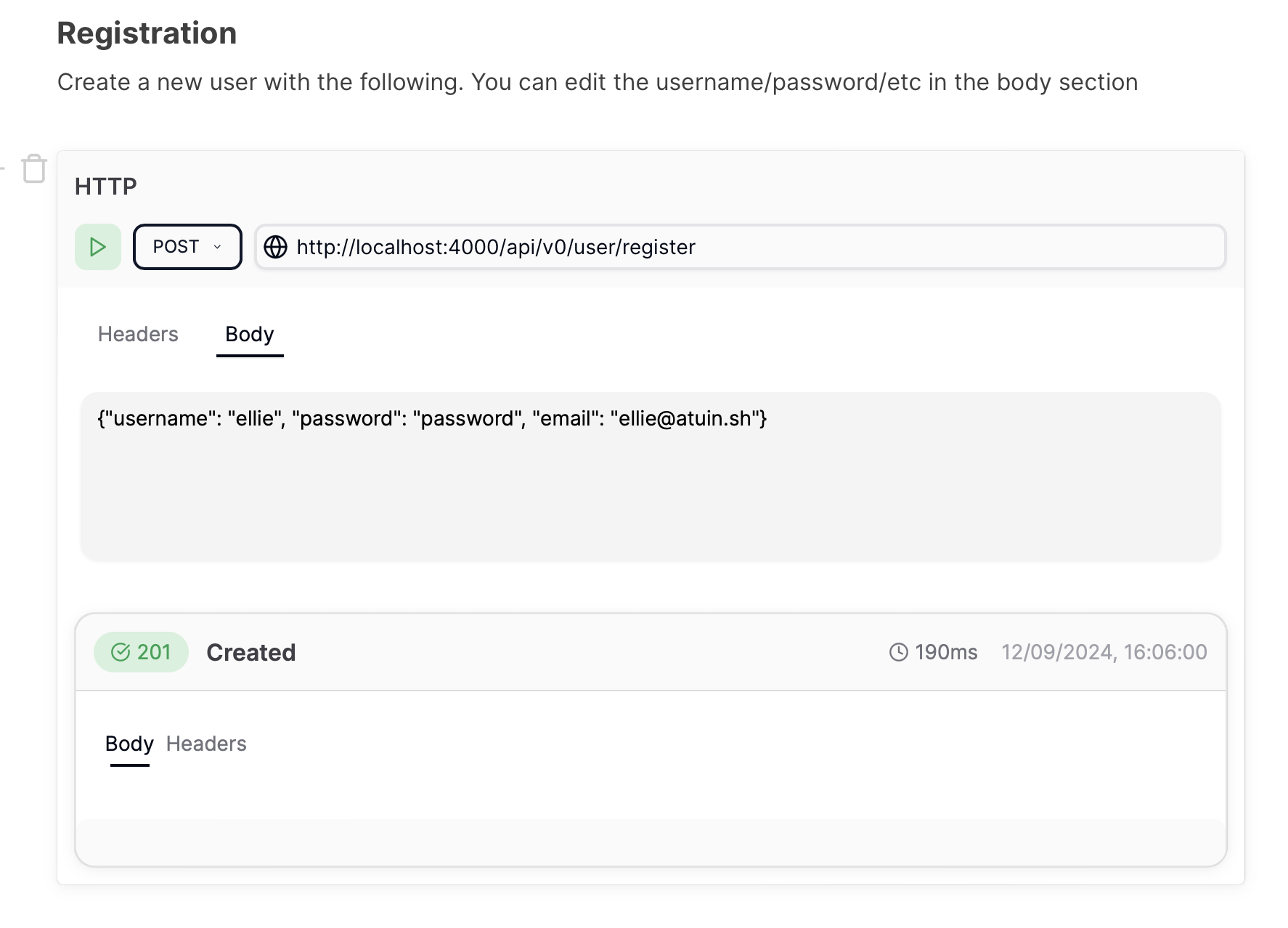The width and height of the screenshot is (1288, 928).
Task: Click the 190ms response time
Action: (x=946, y=652)
